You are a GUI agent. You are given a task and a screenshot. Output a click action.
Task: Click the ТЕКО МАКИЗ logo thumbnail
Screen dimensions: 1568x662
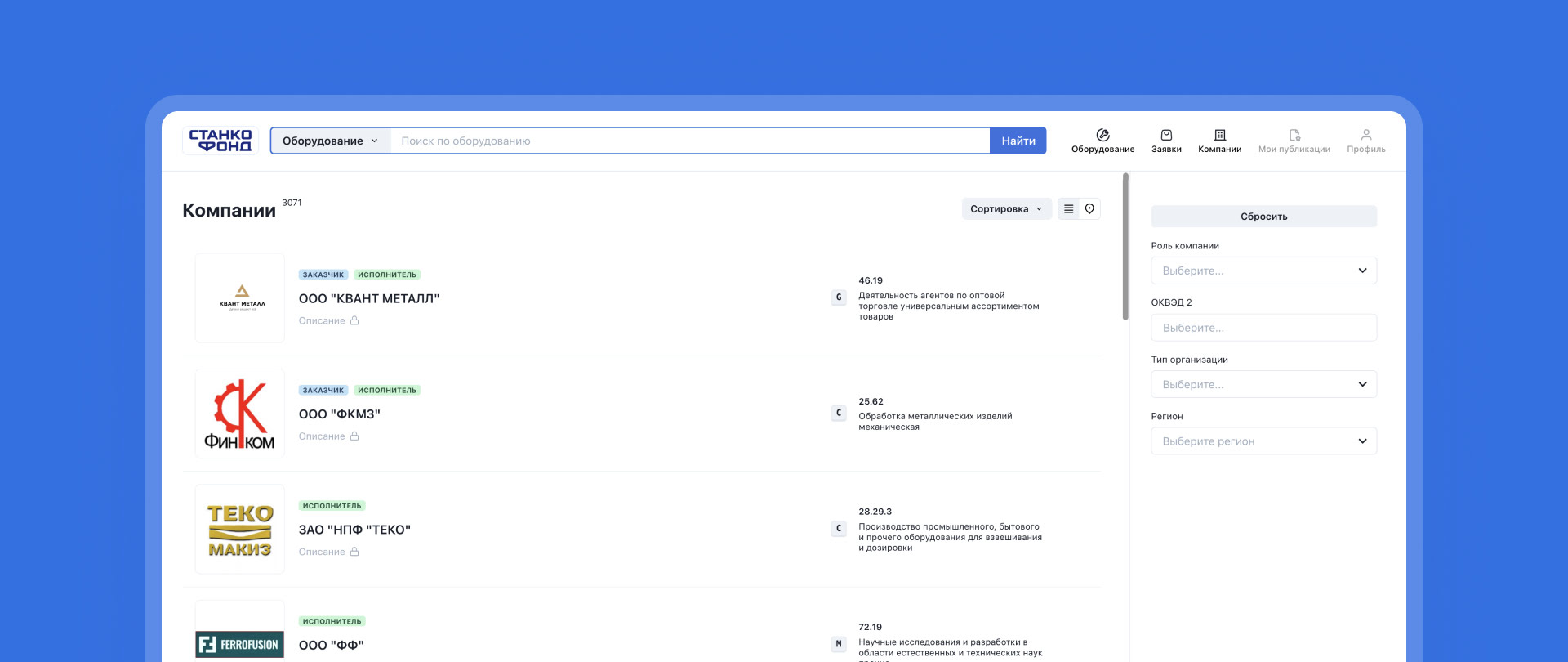[x=240, y=529]
